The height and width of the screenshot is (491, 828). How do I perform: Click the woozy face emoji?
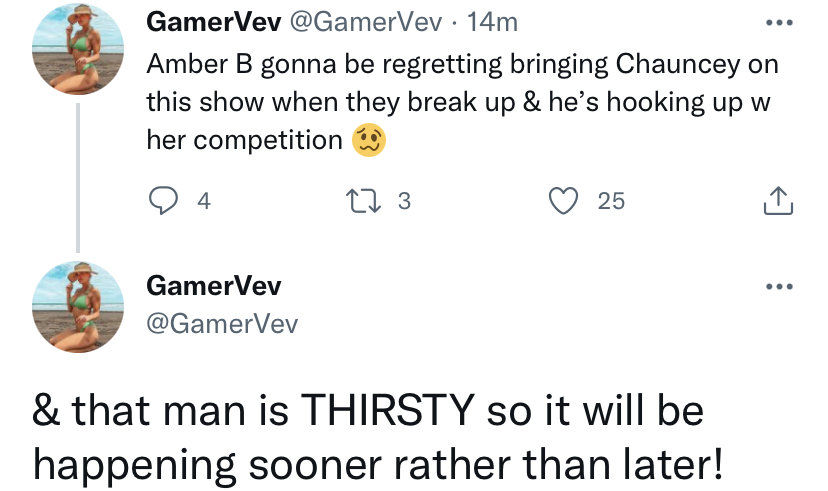tap(369, 140)
